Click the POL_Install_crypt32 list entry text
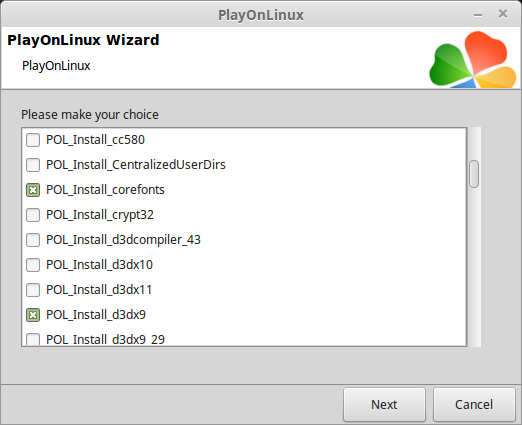This screenshot has height=425, width=522. point(100,215)
